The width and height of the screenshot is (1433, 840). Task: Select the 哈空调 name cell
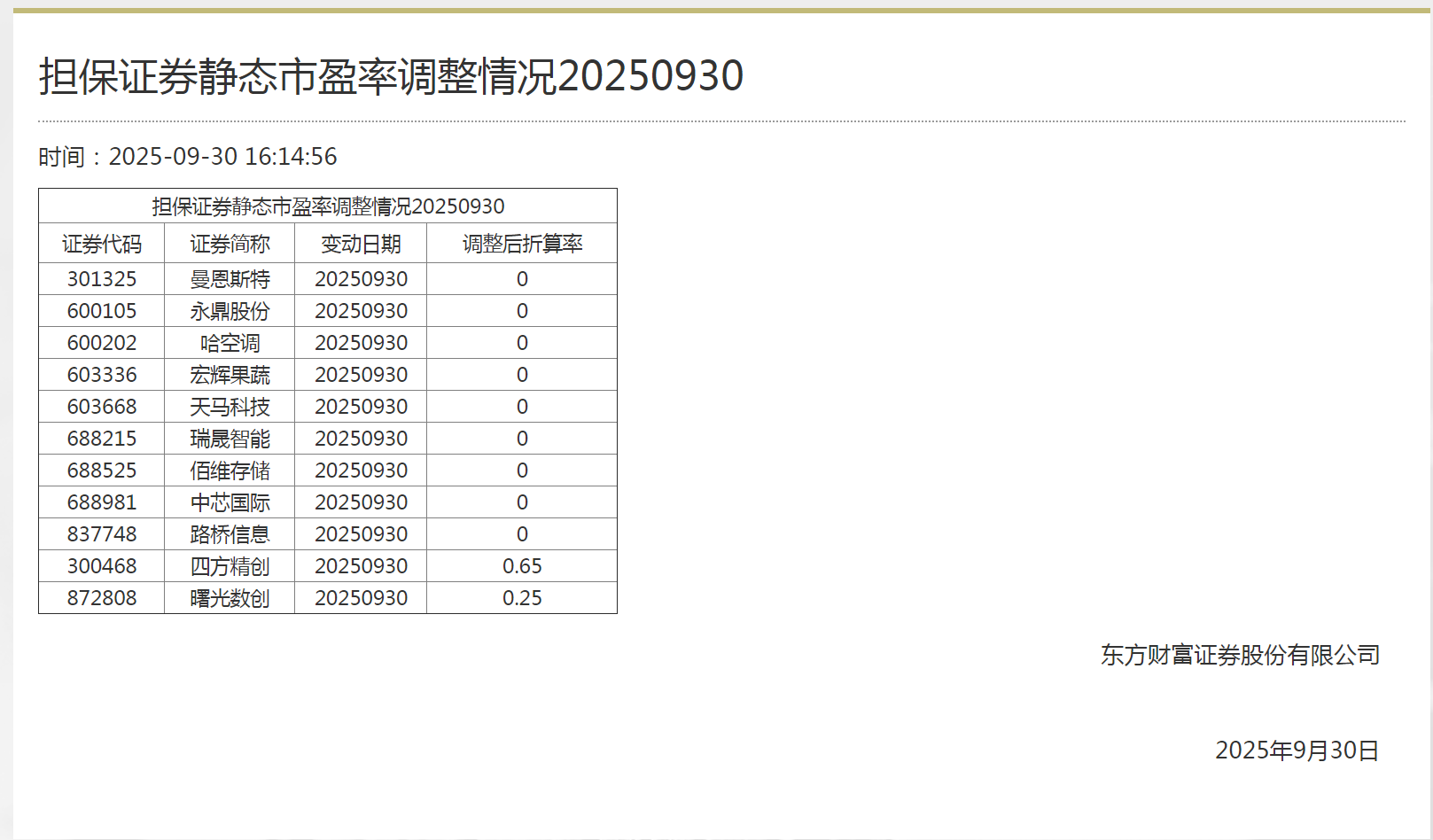click(x=230, y=343)
